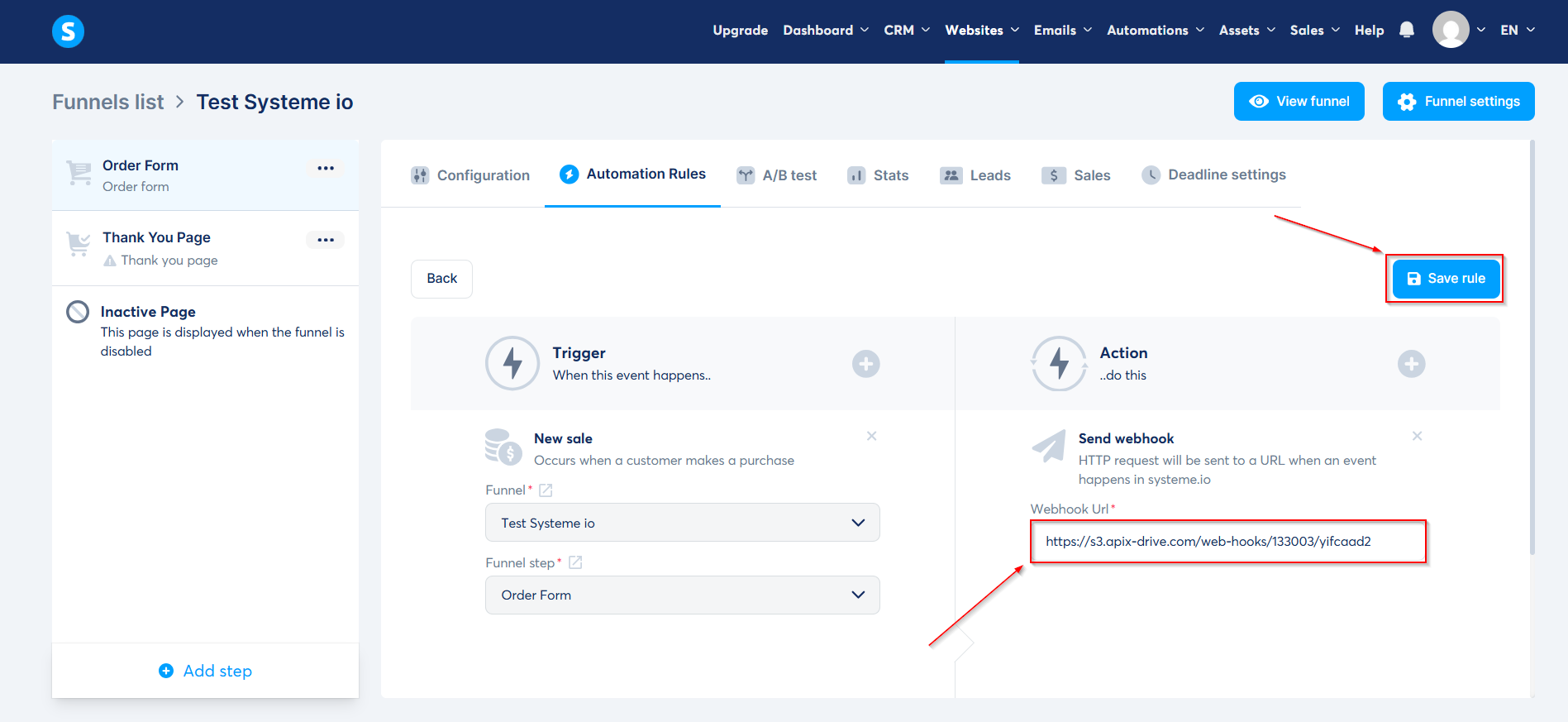Open Thank You Page three-dots menu

pos(326,240)
